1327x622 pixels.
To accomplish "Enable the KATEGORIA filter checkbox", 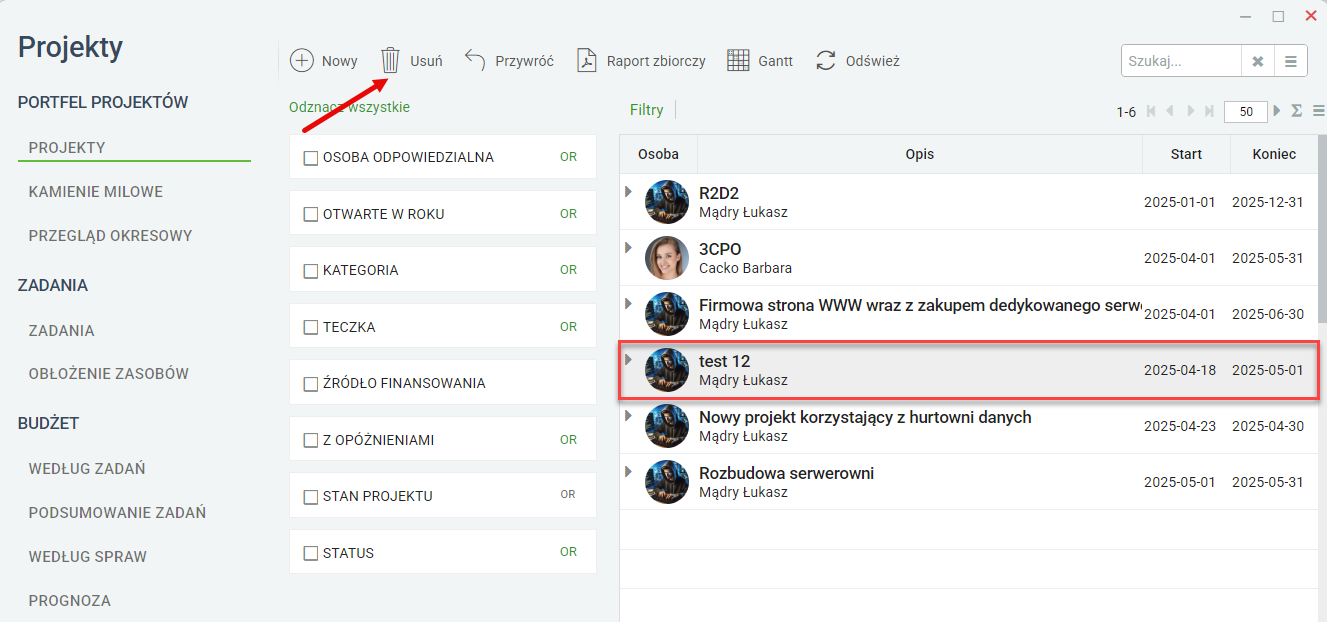I will (310, 270).
